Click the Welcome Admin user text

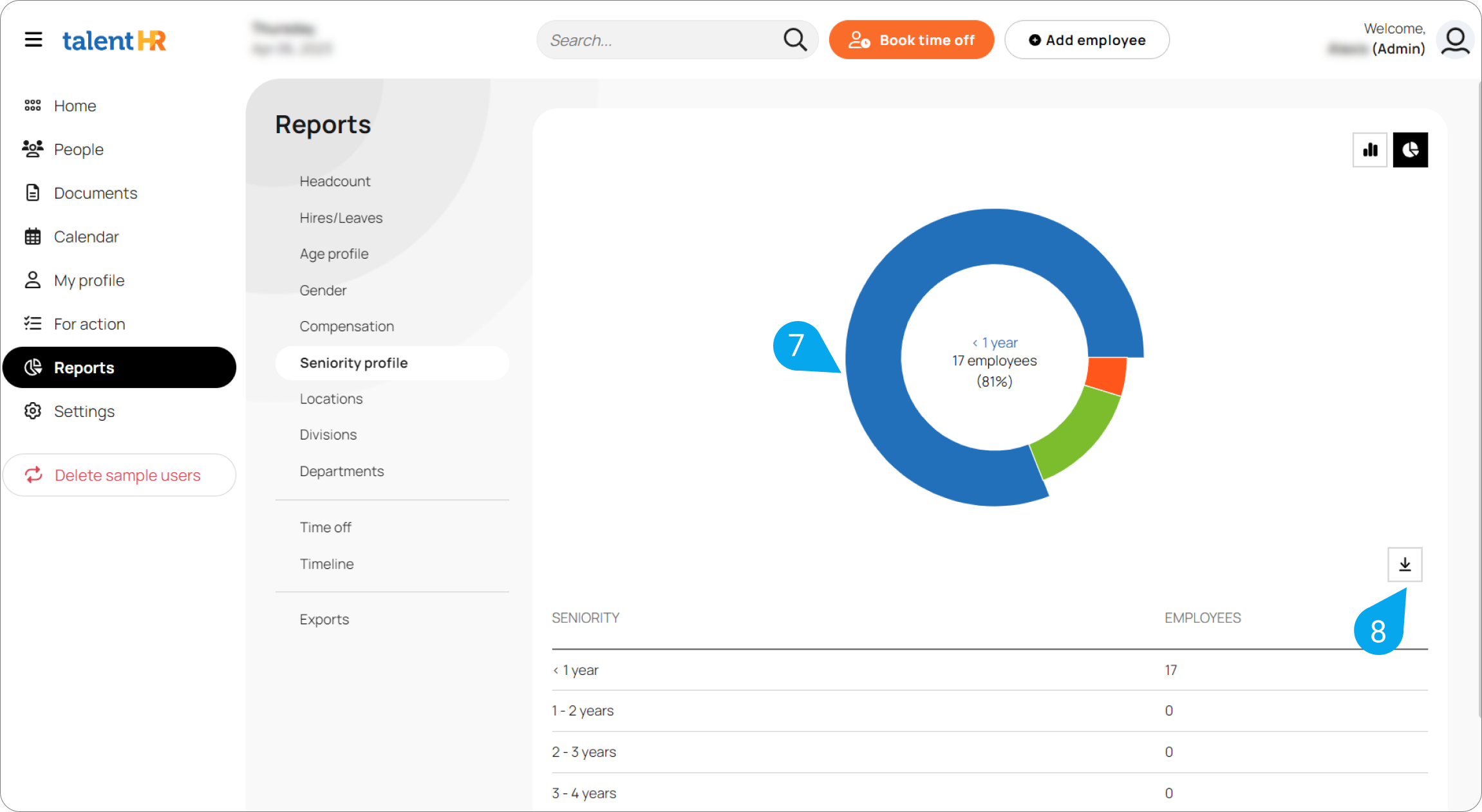[x=1376, y=39]
